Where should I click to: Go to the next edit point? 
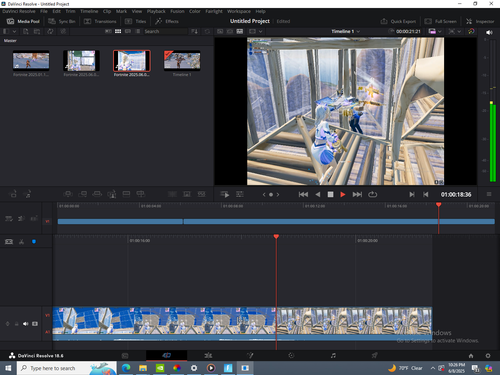point(412,194)
